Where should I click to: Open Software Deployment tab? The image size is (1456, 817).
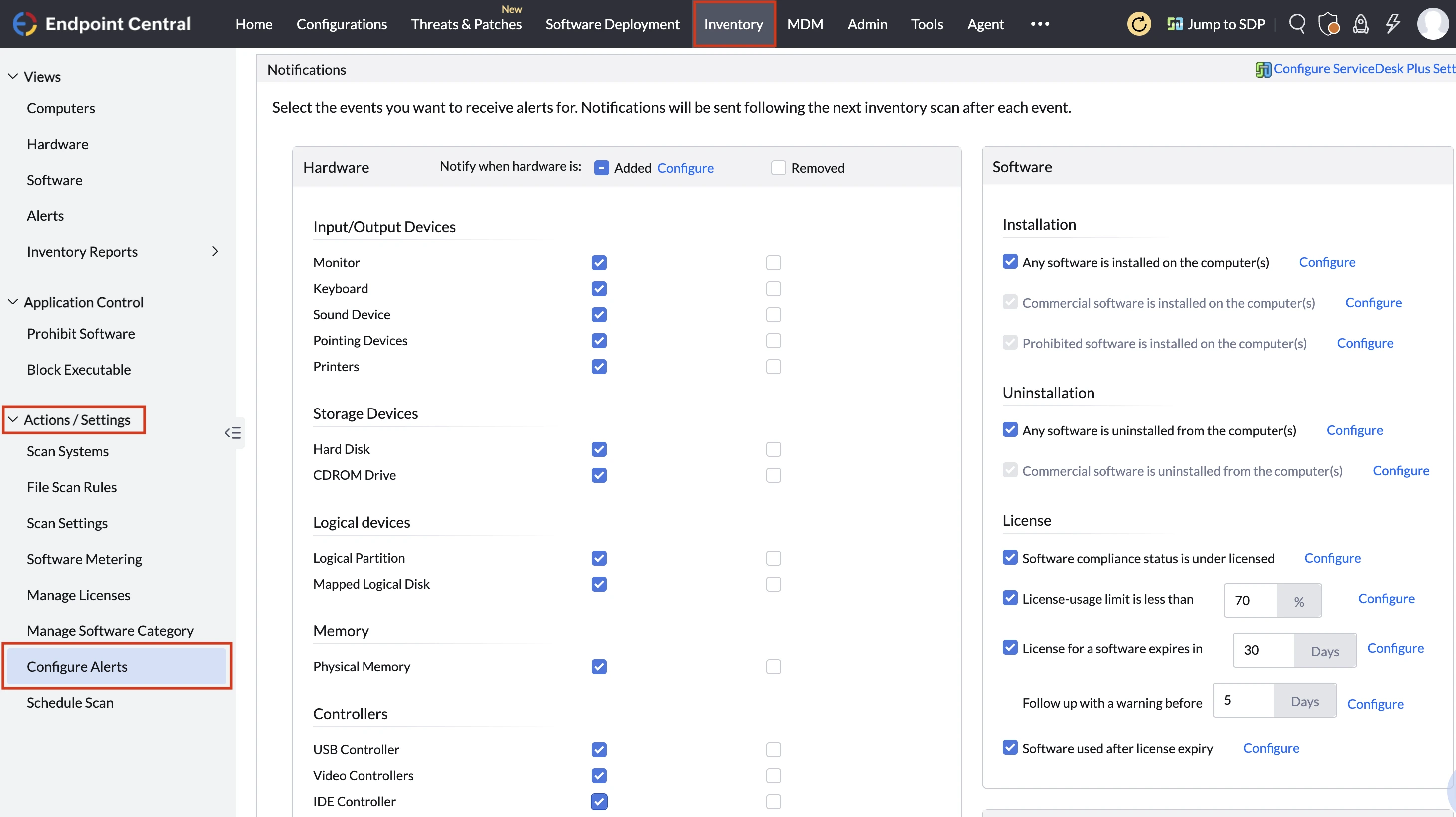[612, 24]
